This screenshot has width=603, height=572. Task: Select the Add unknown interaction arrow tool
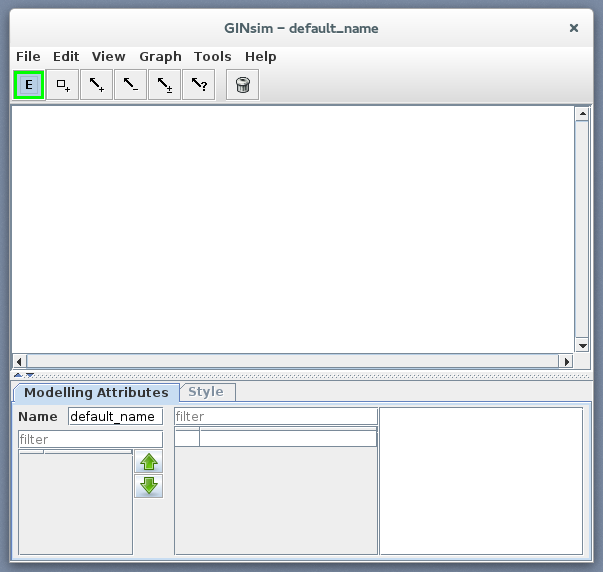pos(198,85)
